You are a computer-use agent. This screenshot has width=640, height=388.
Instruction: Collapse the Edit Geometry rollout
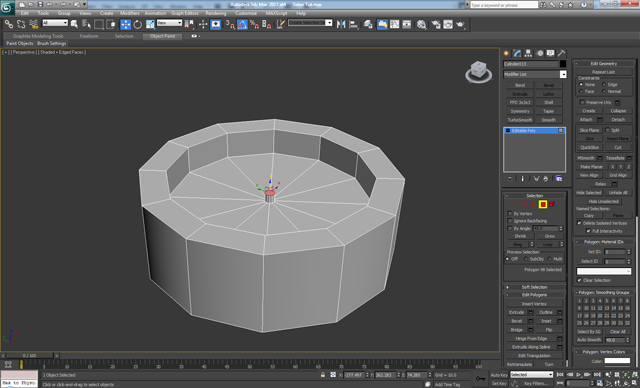(x=604, y=64)
